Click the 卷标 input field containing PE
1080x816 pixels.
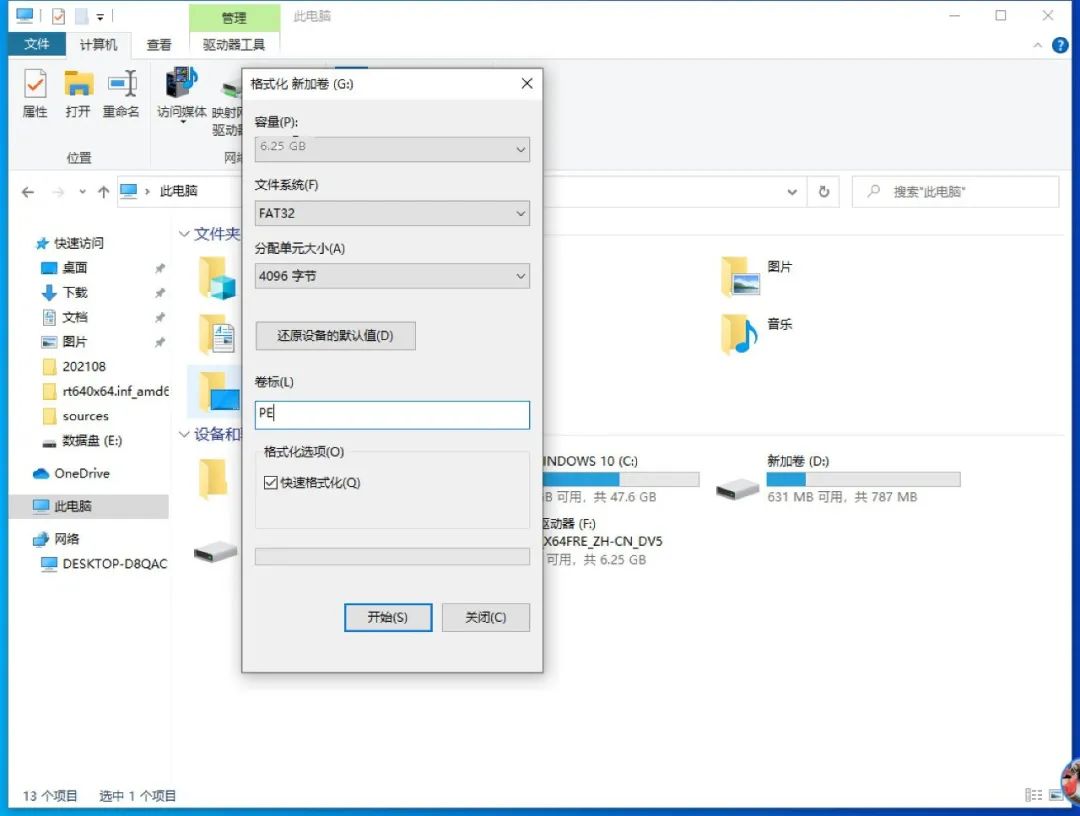point(391,414)
